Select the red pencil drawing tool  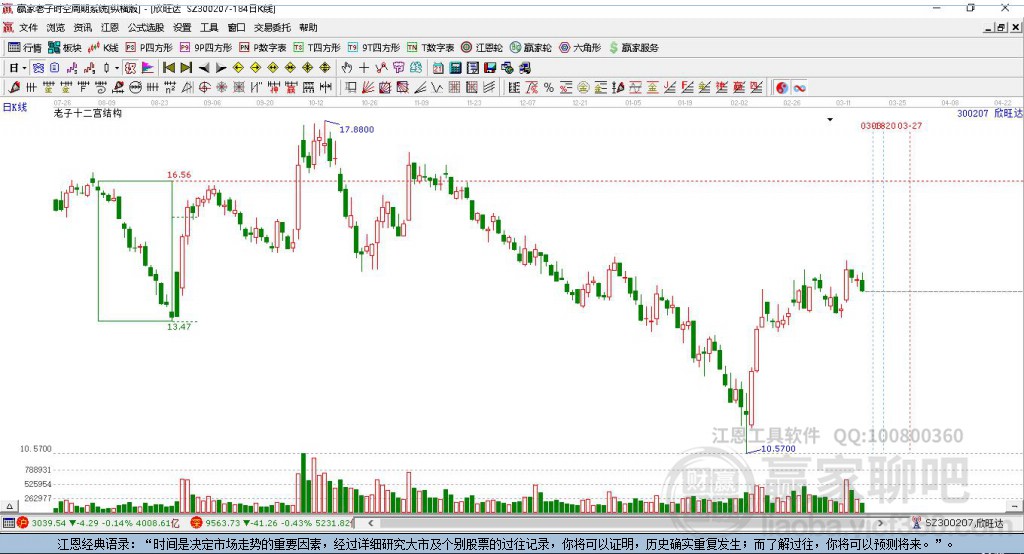click(x=14, y=88)
